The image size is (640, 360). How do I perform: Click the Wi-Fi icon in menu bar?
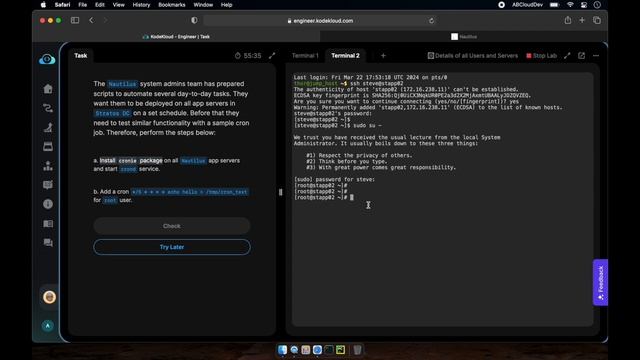570,5
